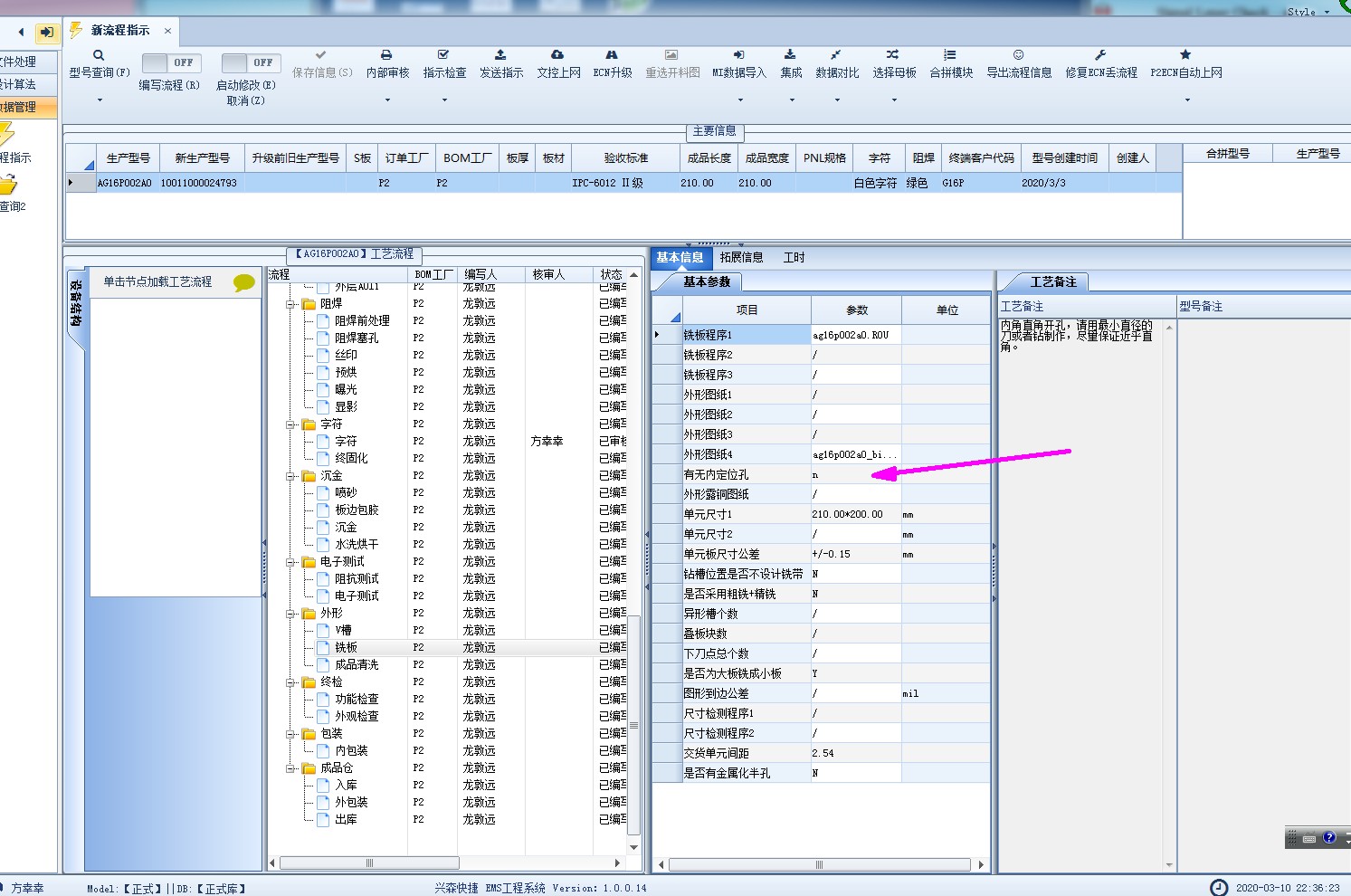Viewport: 1351px width, 896px height.
Task: Click the status bar clock icon
Action: (1219, 888)
